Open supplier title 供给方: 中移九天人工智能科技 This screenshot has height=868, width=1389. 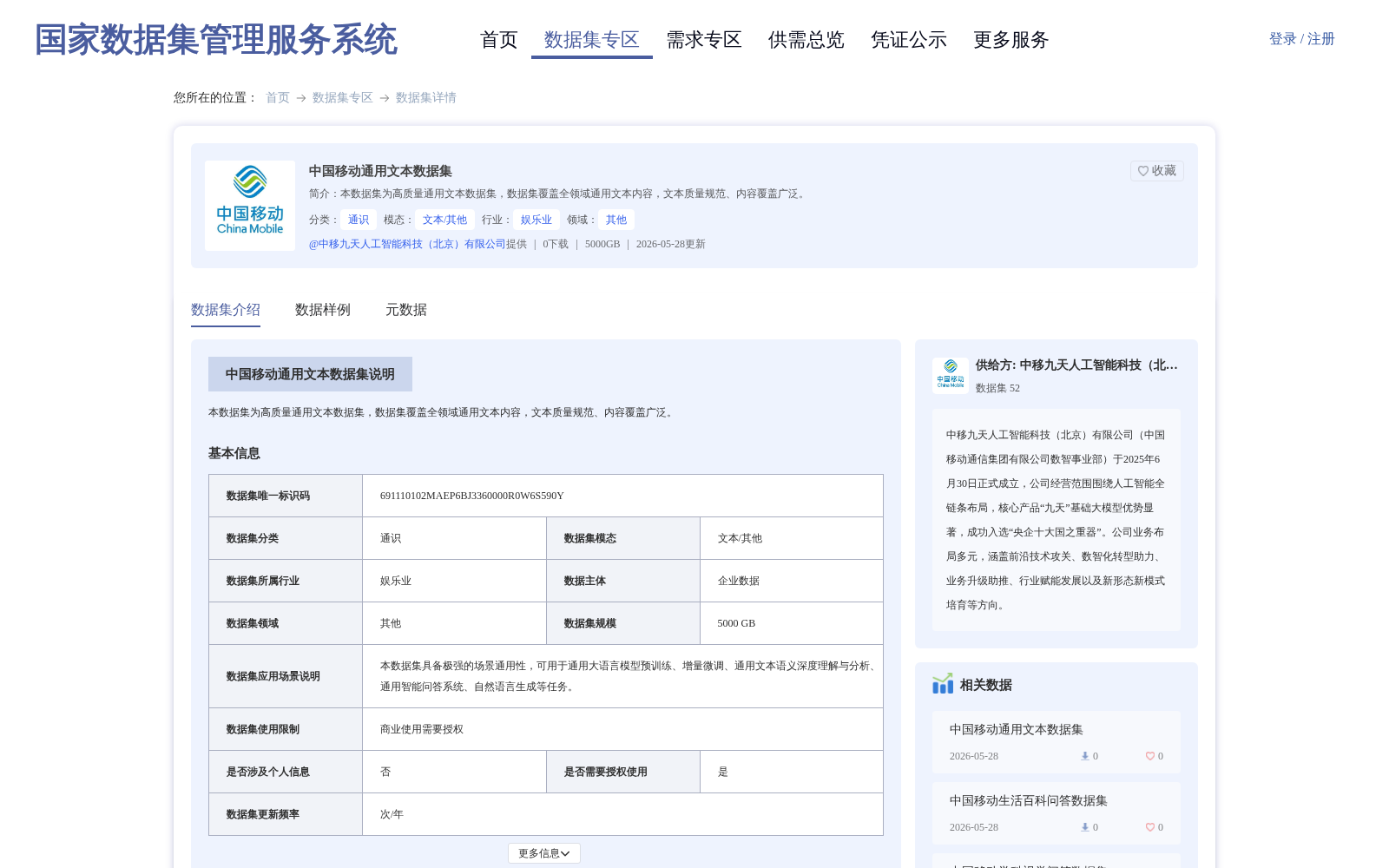click(1076, 365)
